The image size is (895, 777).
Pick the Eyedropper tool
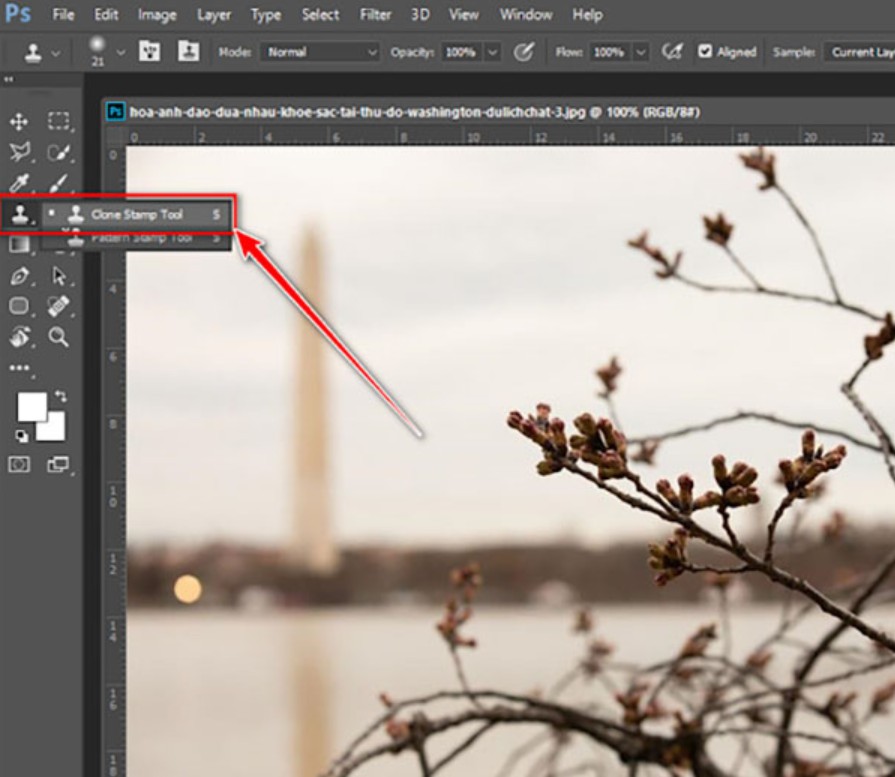tap(18, 184)
